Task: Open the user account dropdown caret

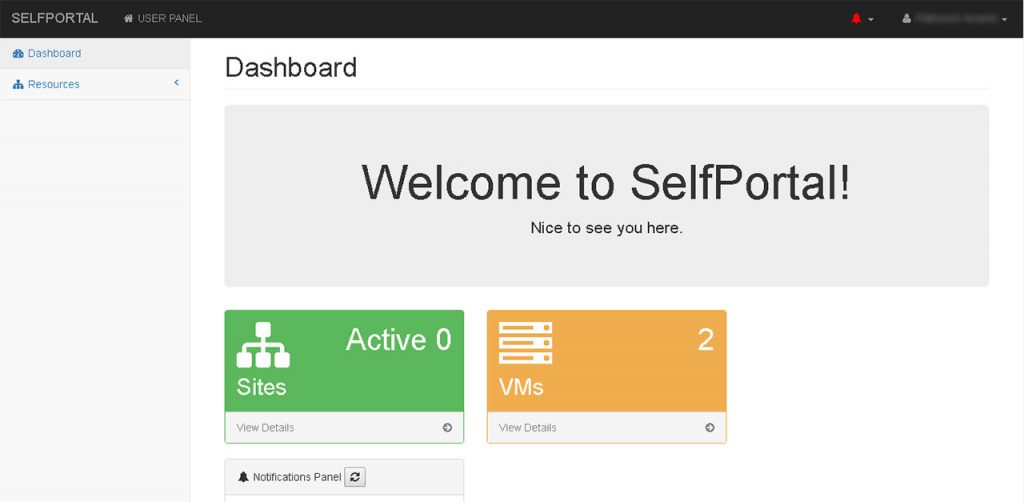Action: pos(1004,20)
